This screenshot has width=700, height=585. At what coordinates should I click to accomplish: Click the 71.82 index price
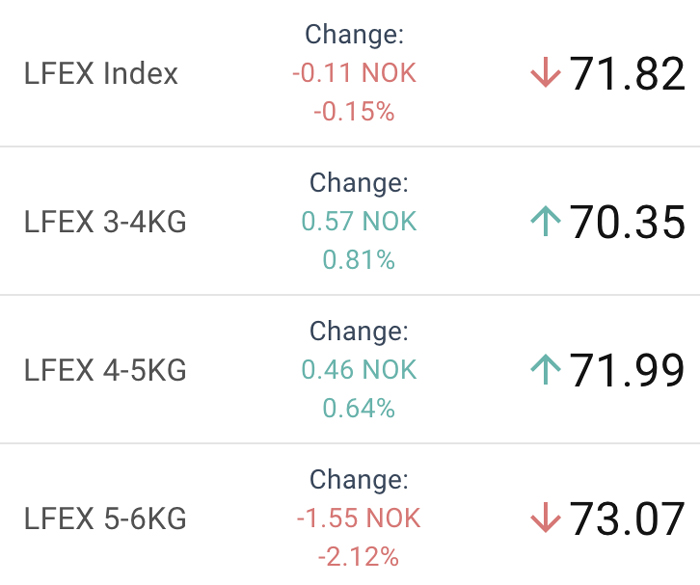pos(627,74)
